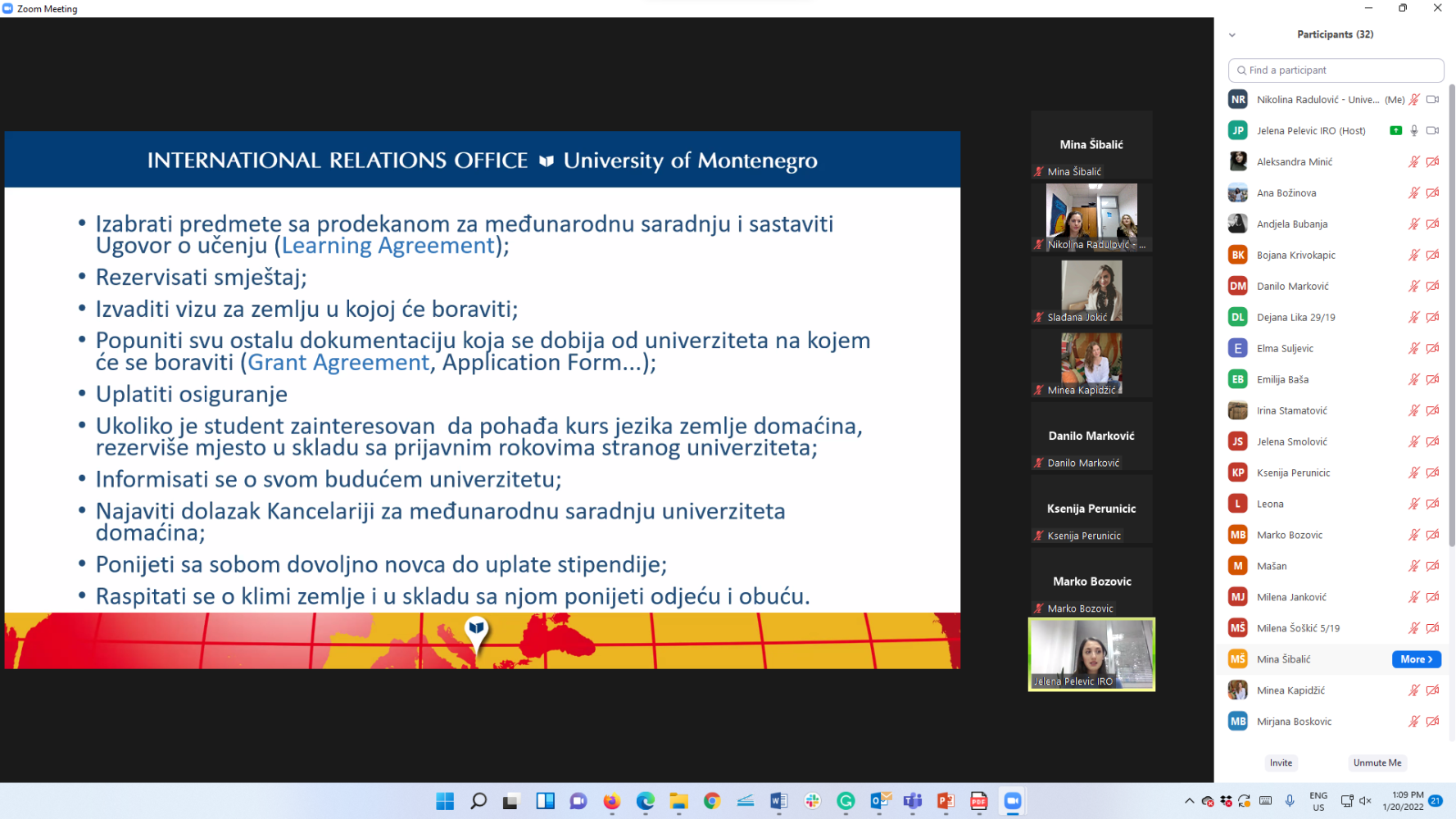Click the microphone icon beside Jelena Pelevic
Screen dimensions: 1456x819
click(x=1413, y=130)
